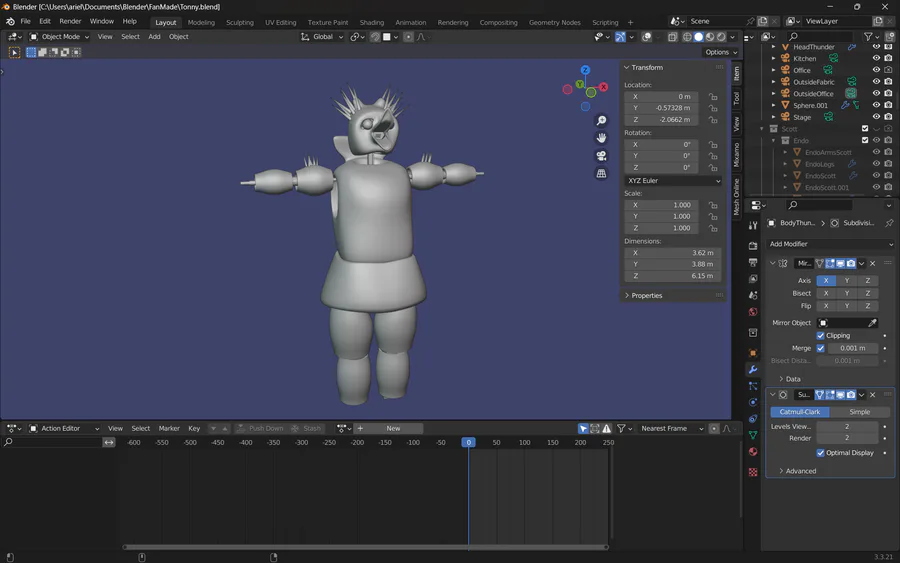Screen dimensions: 900x563
Task: Open the Mixamo sidebar tab
Action: coord(736,155)
